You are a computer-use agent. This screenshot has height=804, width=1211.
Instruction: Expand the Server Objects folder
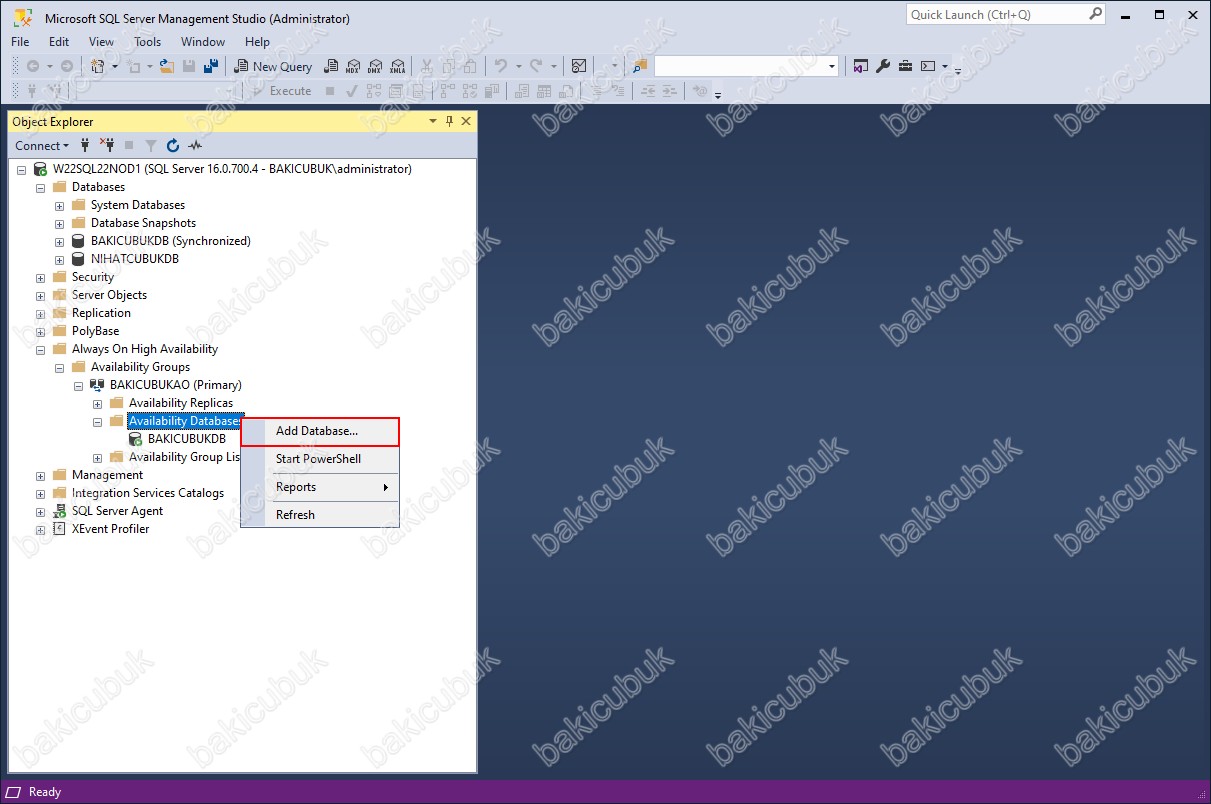(x=41, y=296)
